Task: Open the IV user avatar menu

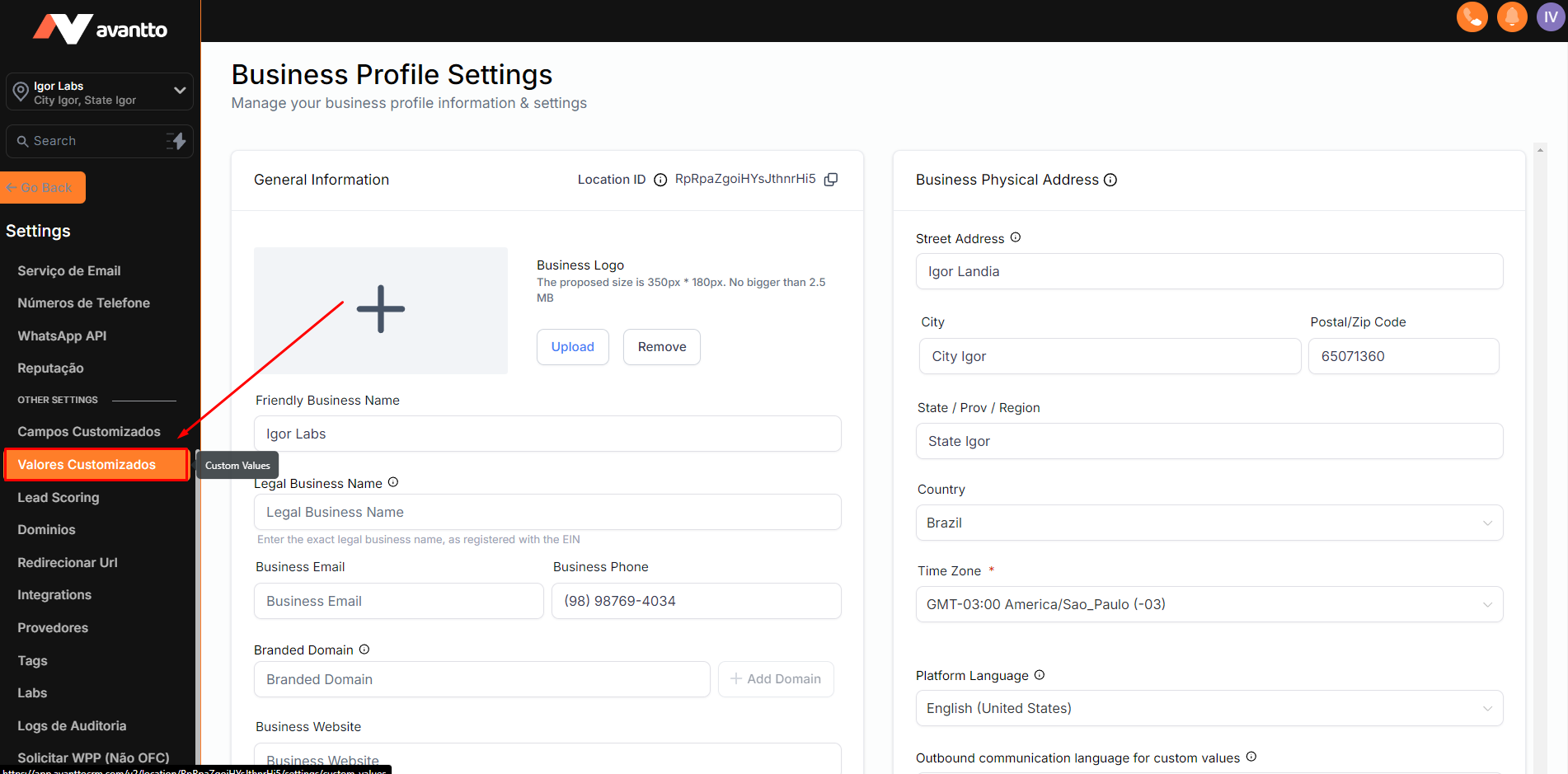Action: (x=1551, y=16)
